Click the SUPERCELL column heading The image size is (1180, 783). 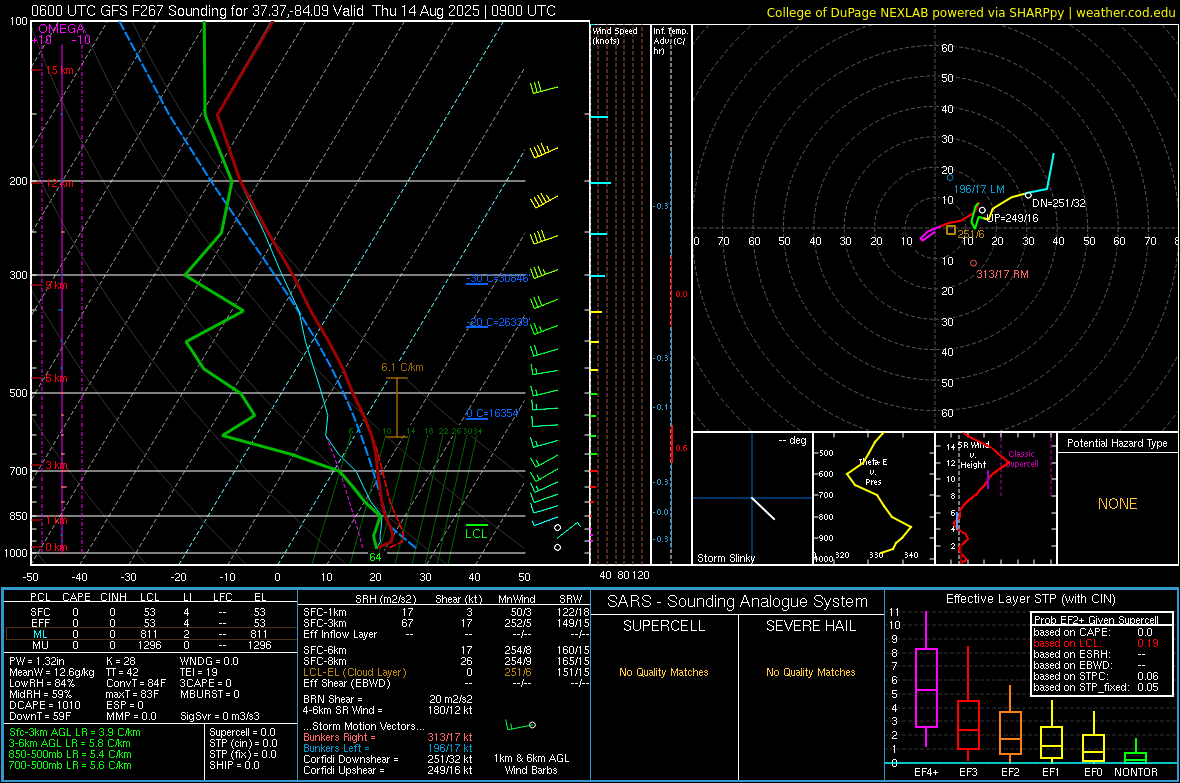(664, 626)
